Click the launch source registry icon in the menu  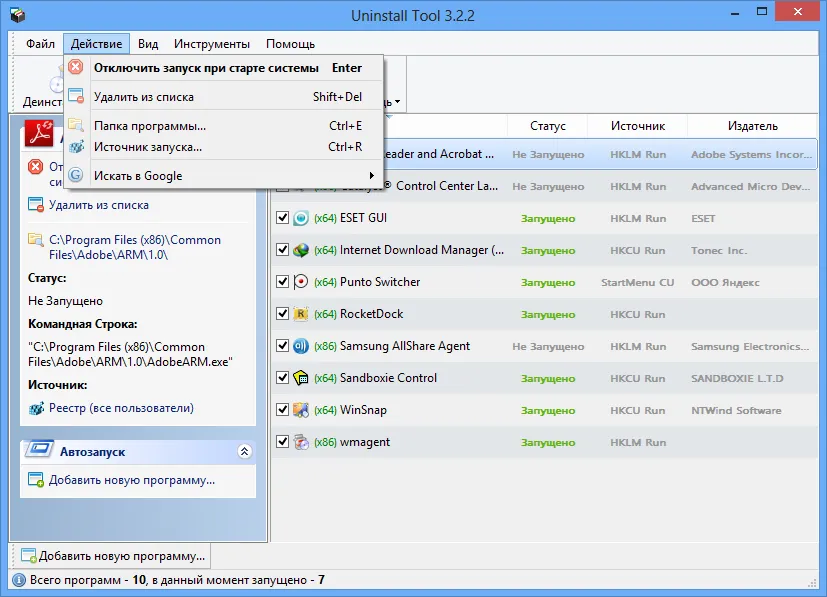(x=76, y=146)
